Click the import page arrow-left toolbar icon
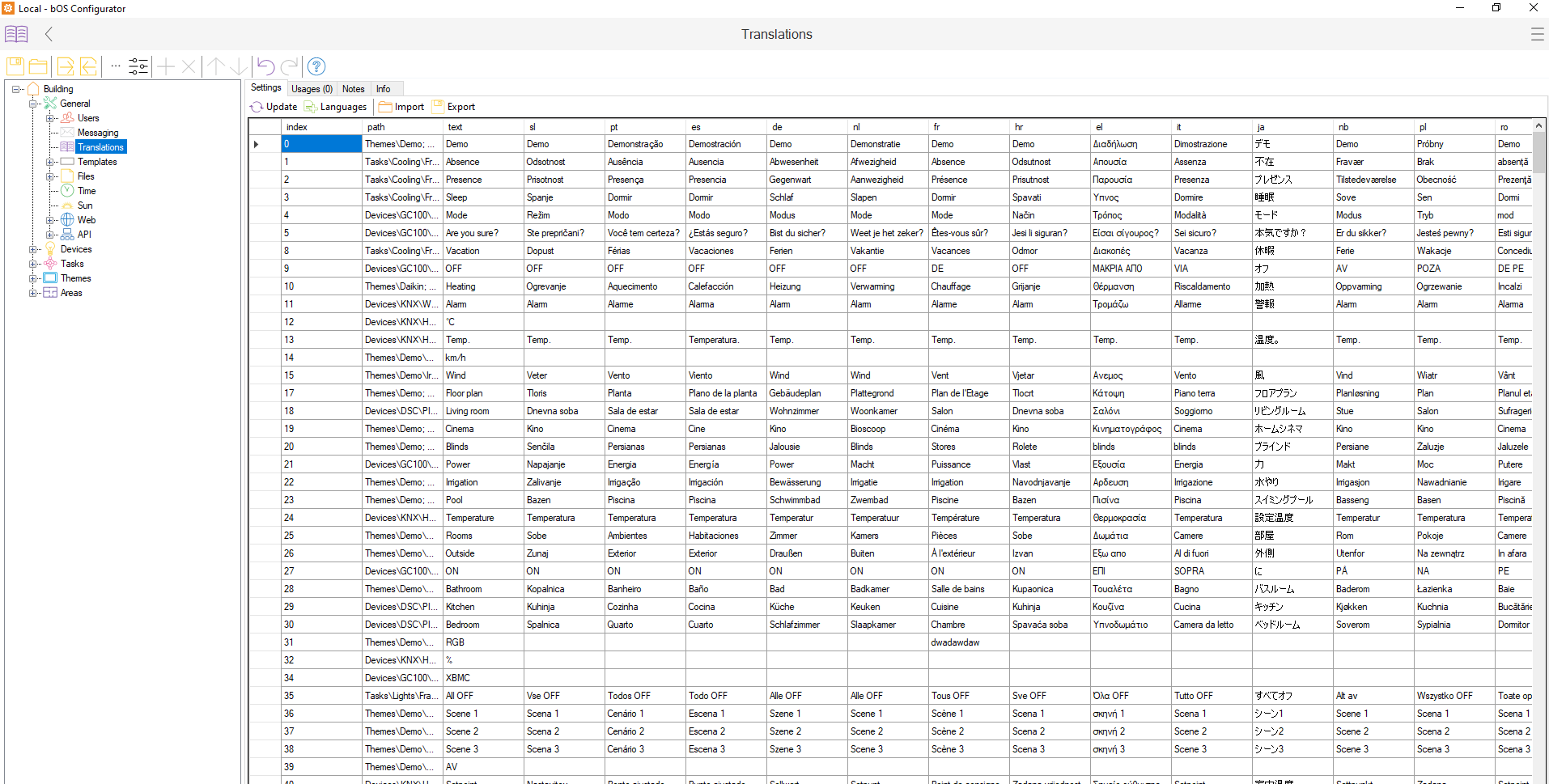Viewport: 1549px width, 784px height. pos(88,66)
